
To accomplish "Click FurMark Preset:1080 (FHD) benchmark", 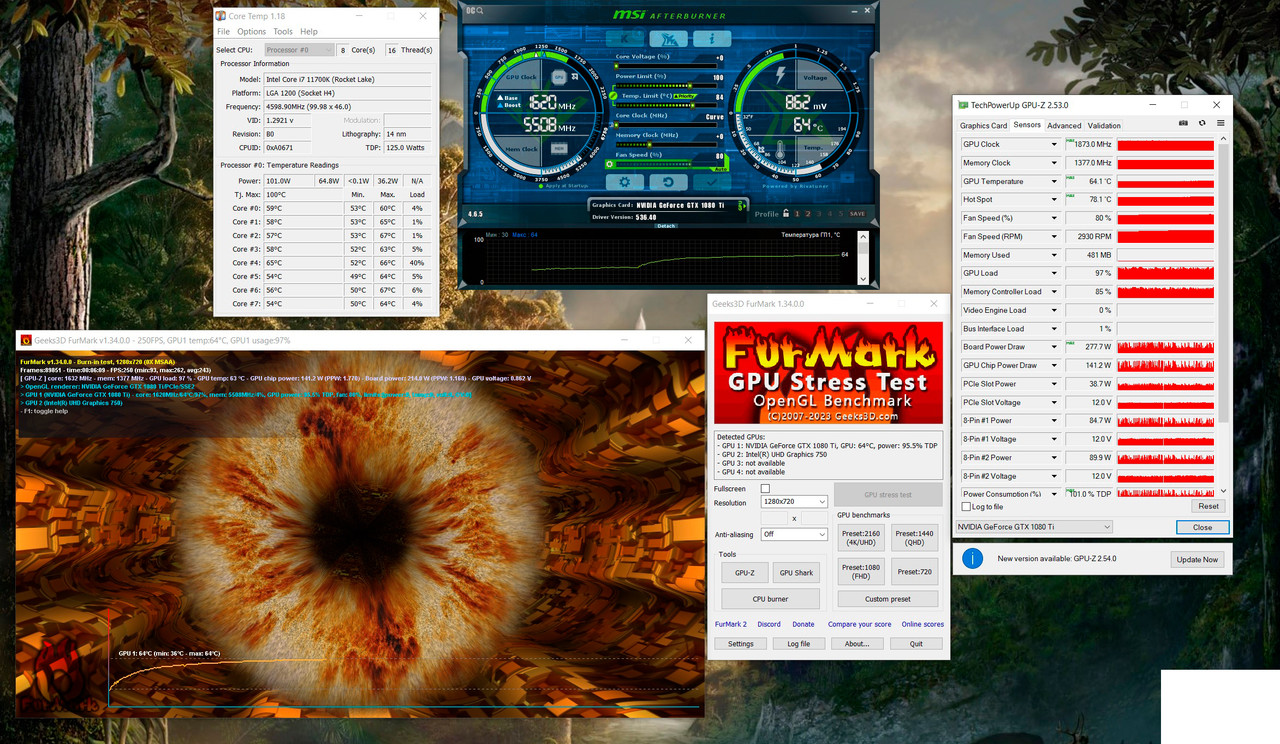I will pyautogui.click(x=861, y=572).
